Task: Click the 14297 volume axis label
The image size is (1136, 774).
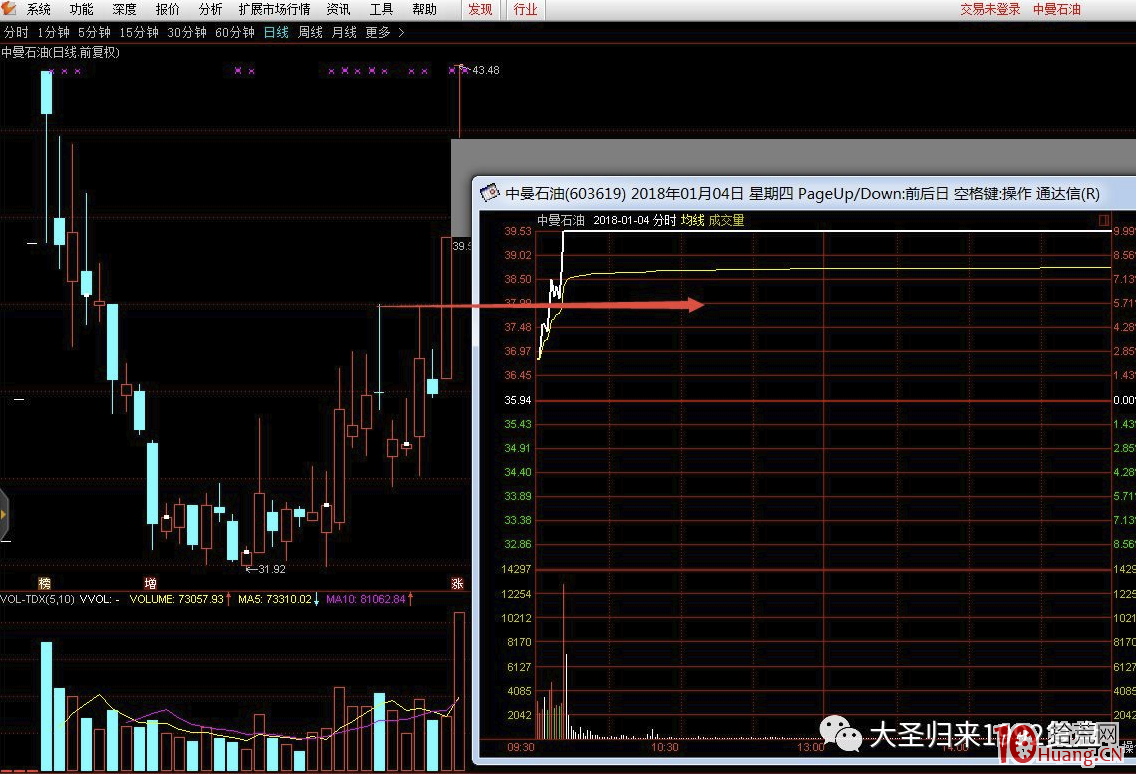Action: coord(516,569)
